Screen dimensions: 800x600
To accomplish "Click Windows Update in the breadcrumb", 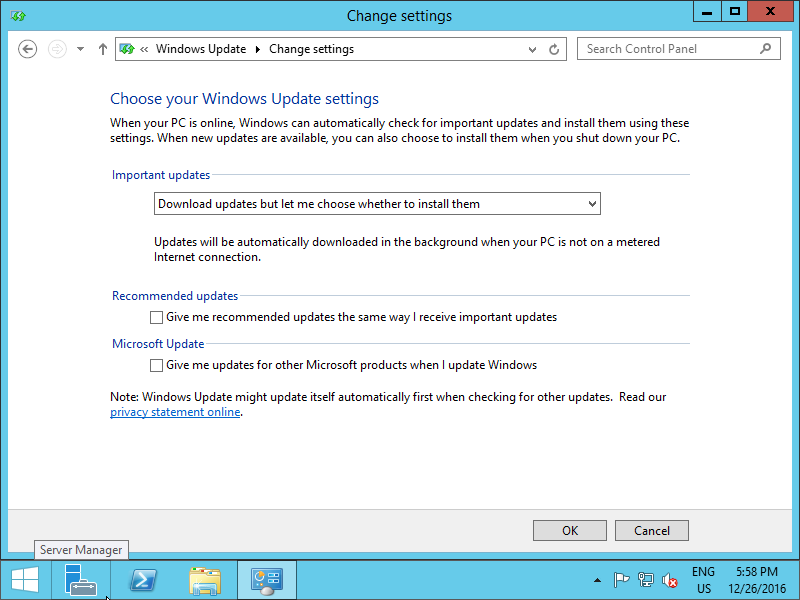I will 200,49.
